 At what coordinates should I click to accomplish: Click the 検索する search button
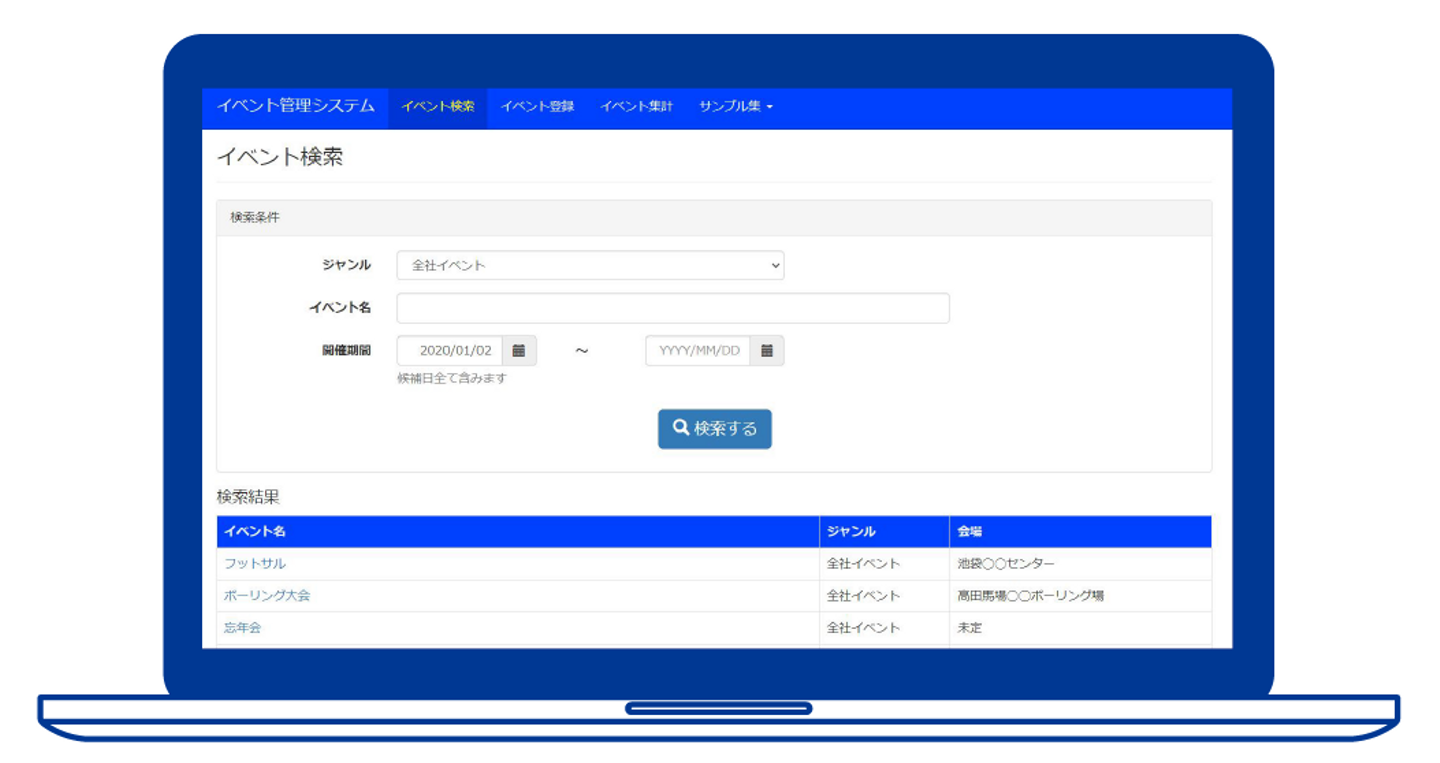point(715,429)
